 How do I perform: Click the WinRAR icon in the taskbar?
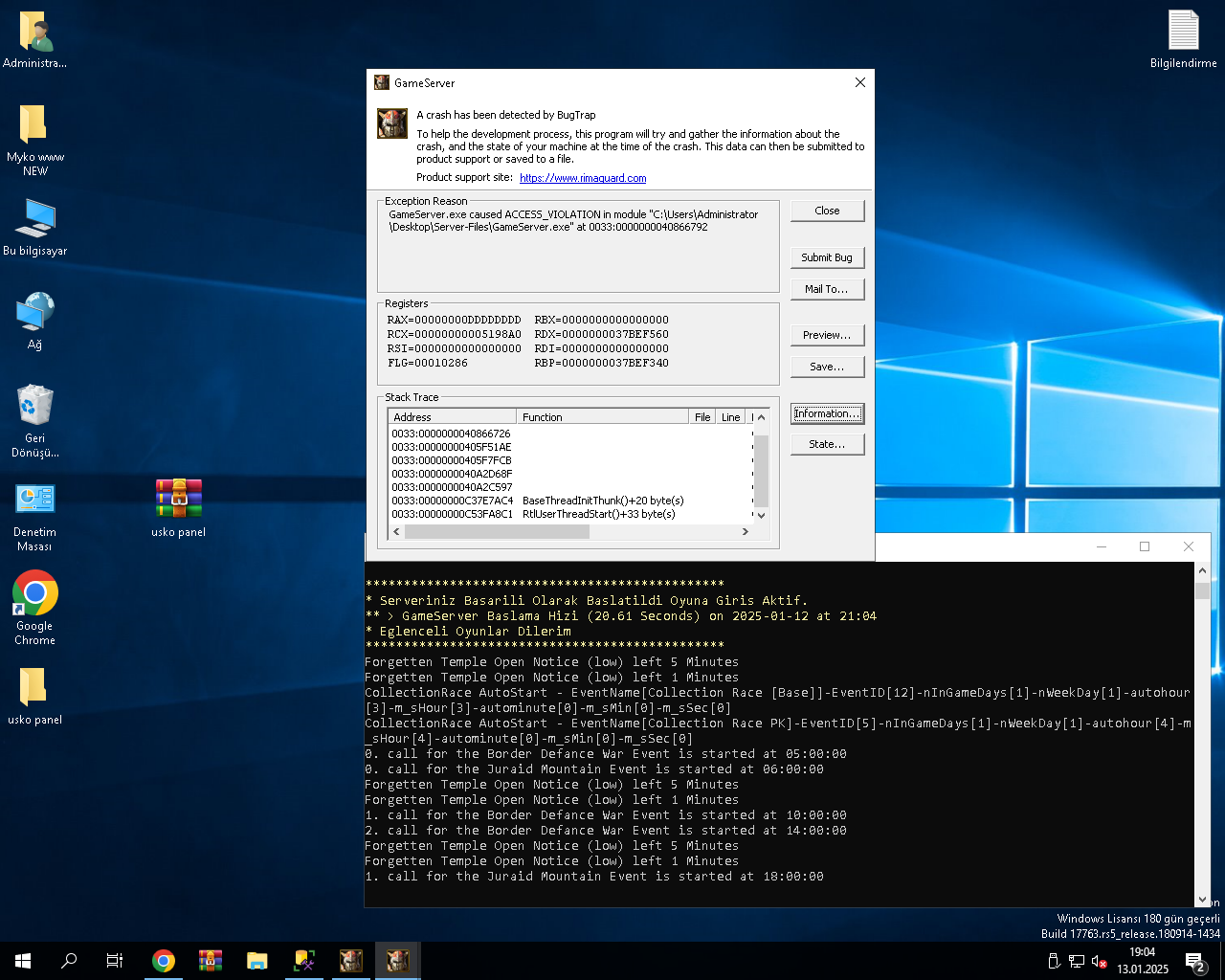pyautogui.click(x=211, y=961)
